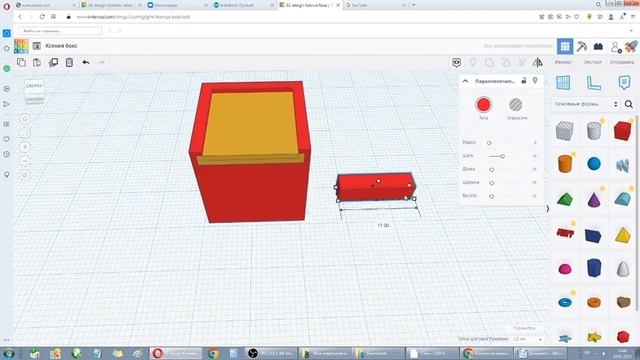Pick the red box shape
640x360 pixels.
[x=622, y=131]
